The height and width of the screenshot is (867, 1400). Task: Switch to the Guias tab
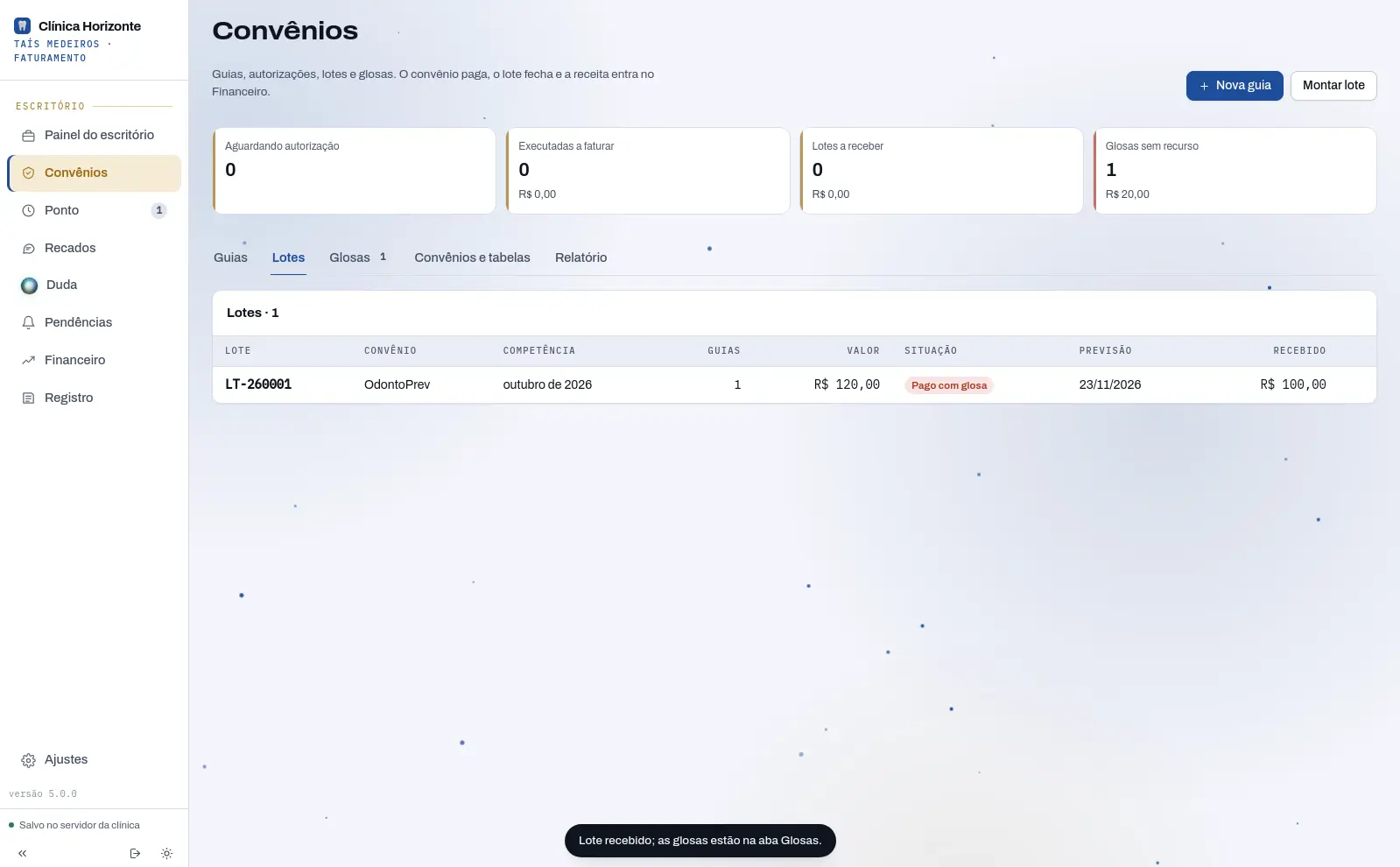[x=230, y=257]
